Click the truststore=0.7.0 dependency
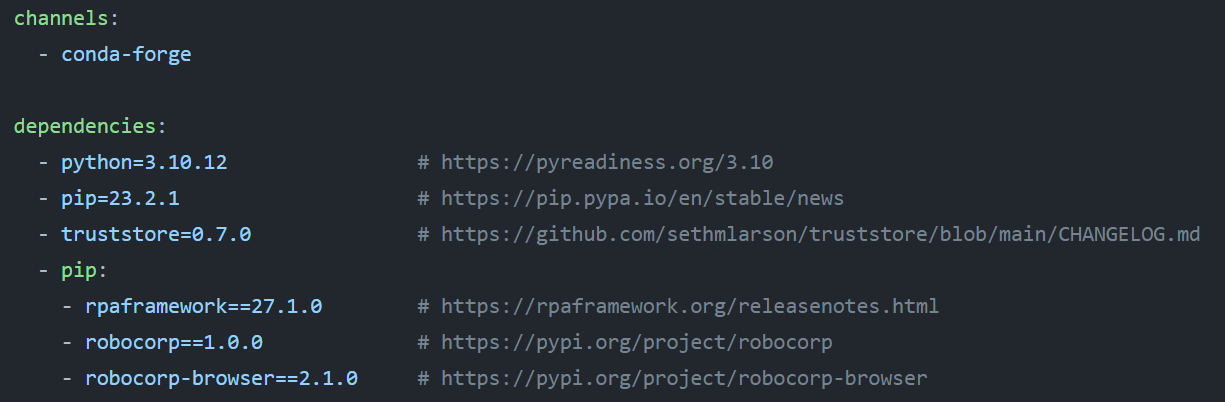Screen dimensions: 1225x402 156,234
